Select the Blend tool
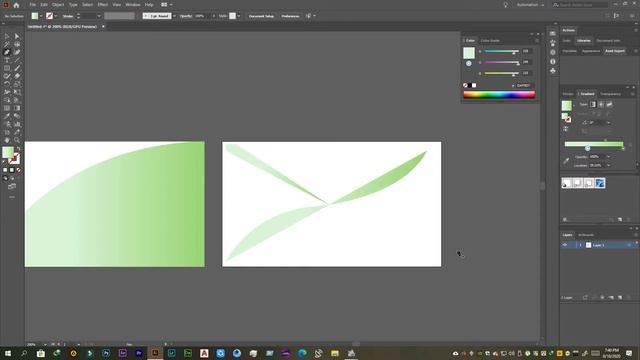This screenshot has width=640, height=360. click(17, 116)
